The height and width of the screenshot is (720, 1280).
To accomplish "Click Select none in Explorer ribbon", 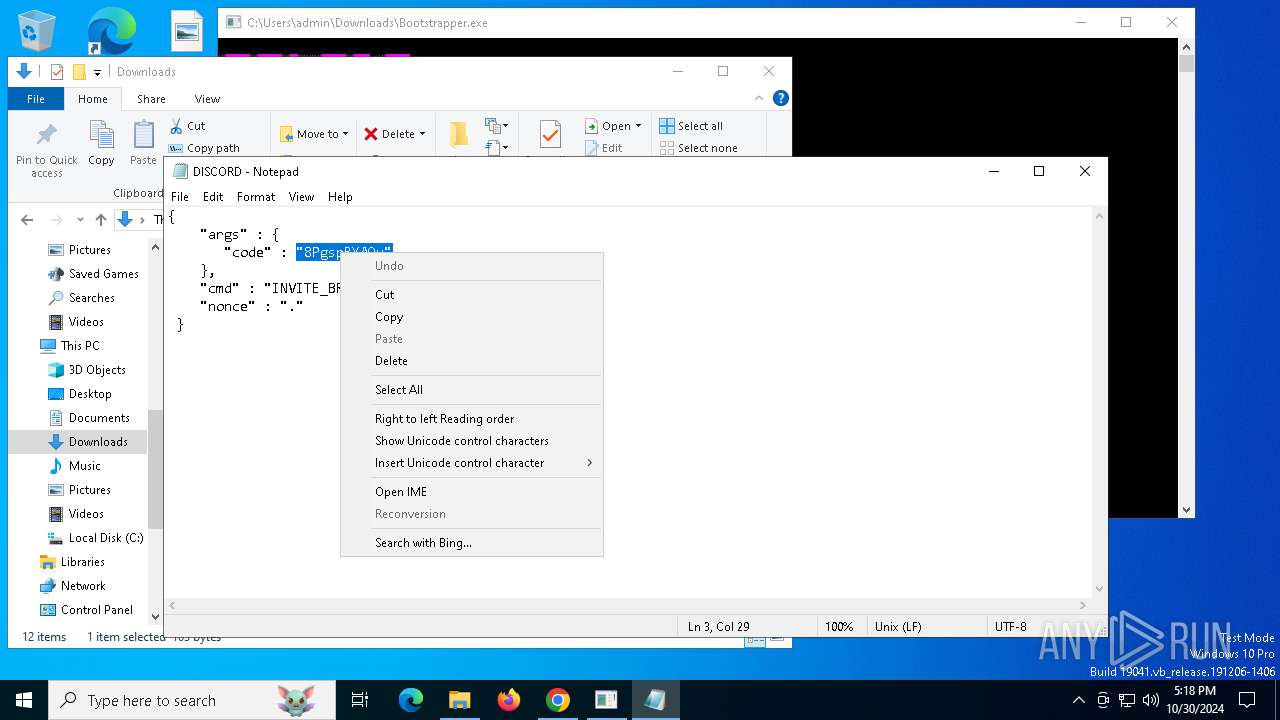I will [x=698, y=148].
